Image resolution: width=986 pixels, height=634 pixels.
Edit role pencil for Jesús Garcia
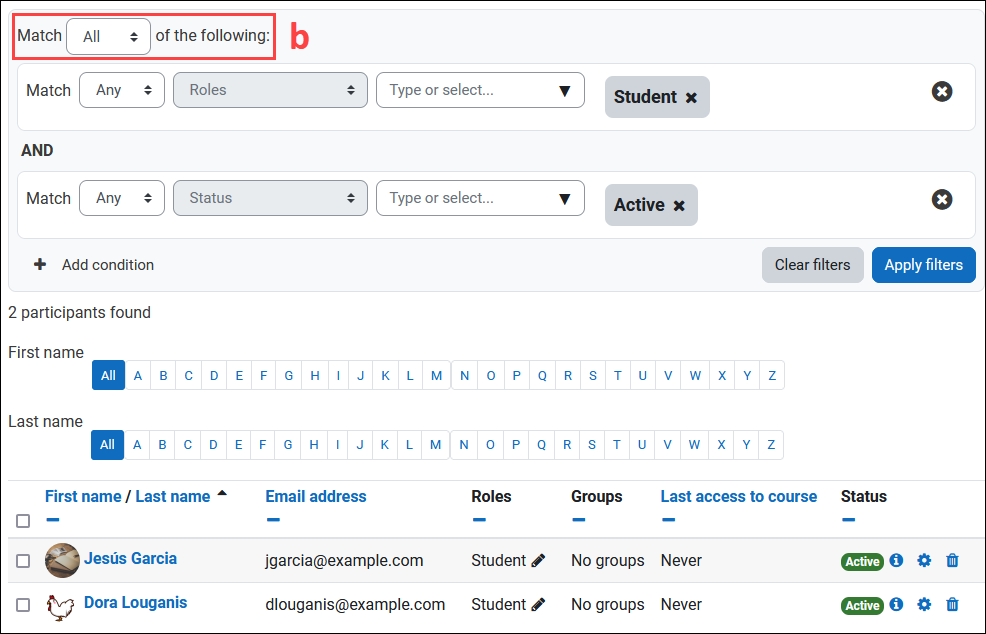point(538,560)
